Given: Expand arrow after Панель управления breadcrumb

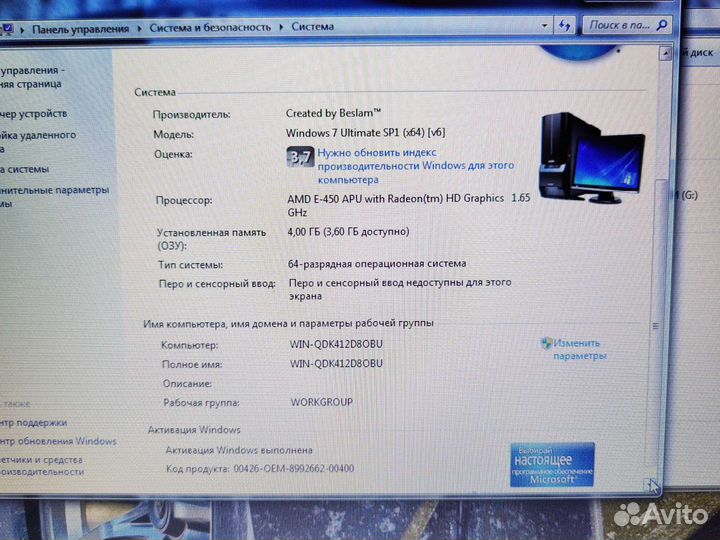Looking at the screenshot, I should tap(139, 28).
